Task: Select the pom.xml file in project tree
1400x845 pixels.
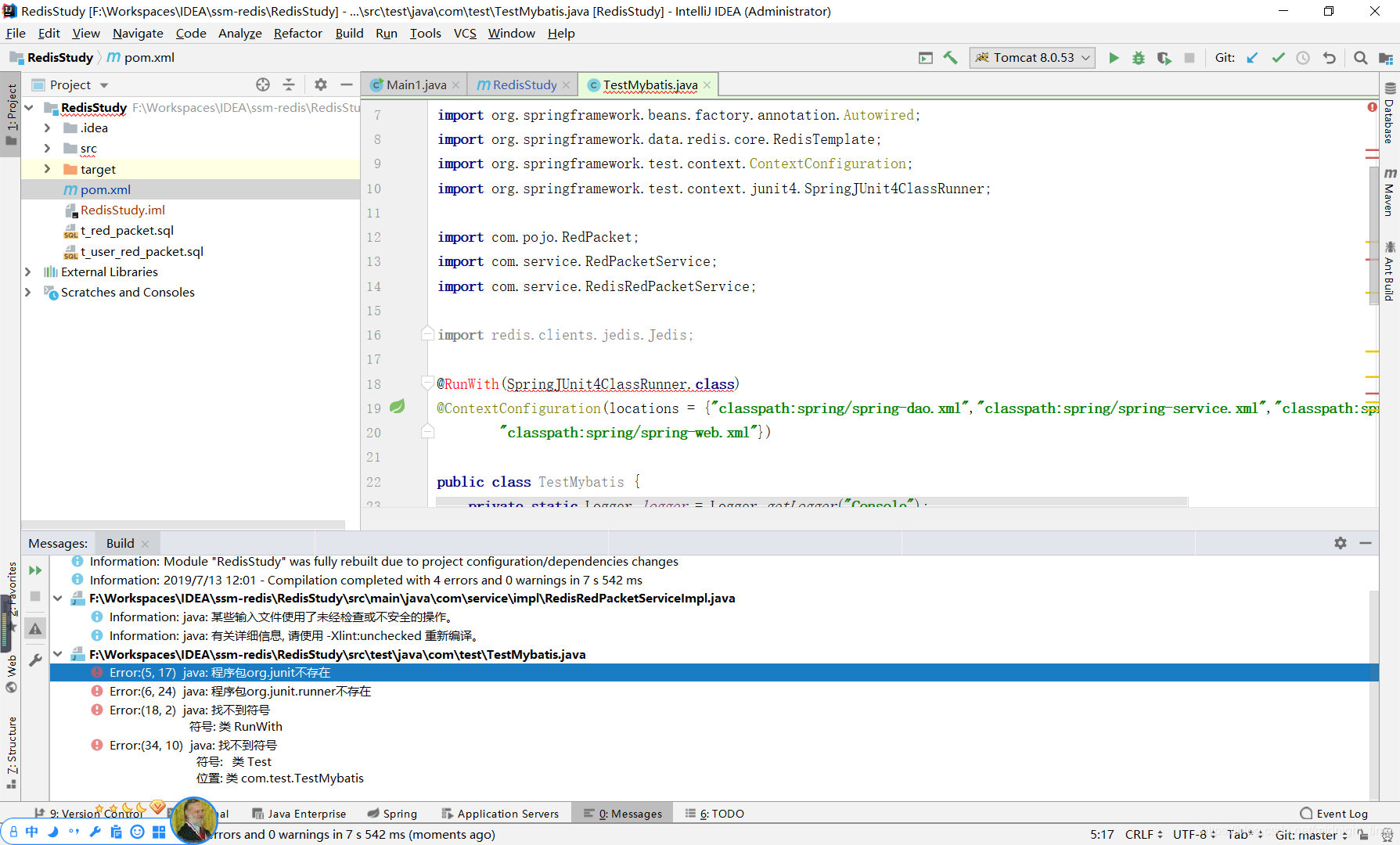Action: 105,189
